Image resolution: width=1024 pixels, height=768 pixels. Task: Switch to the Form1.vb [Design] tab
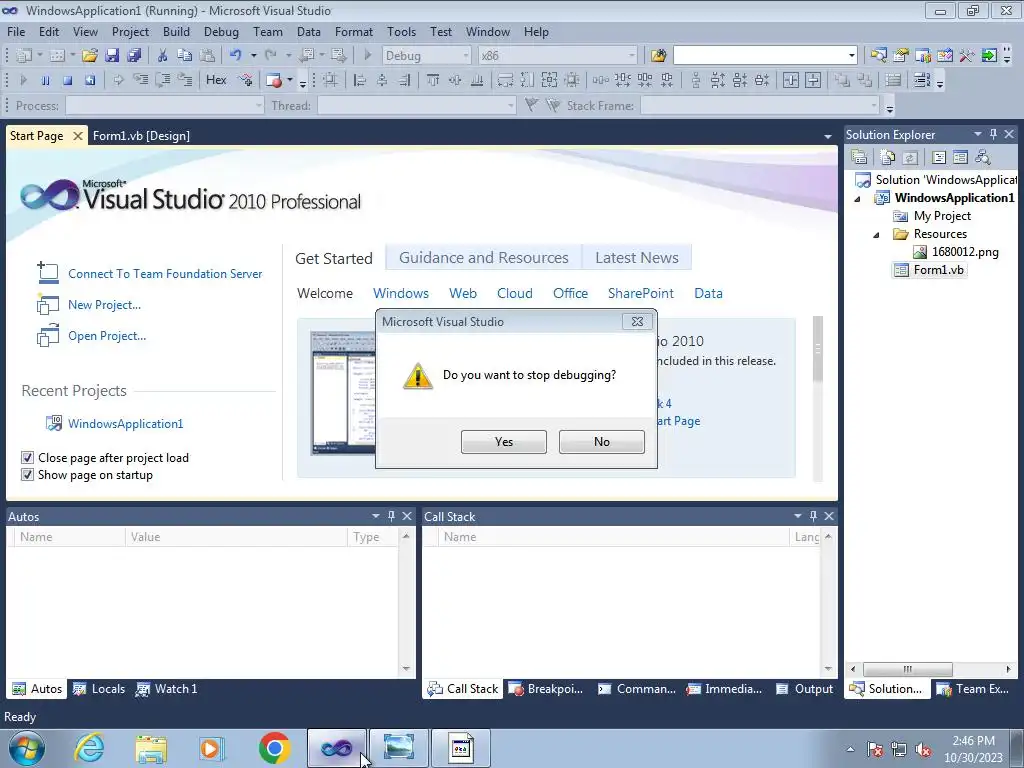(x=141, y=136)
